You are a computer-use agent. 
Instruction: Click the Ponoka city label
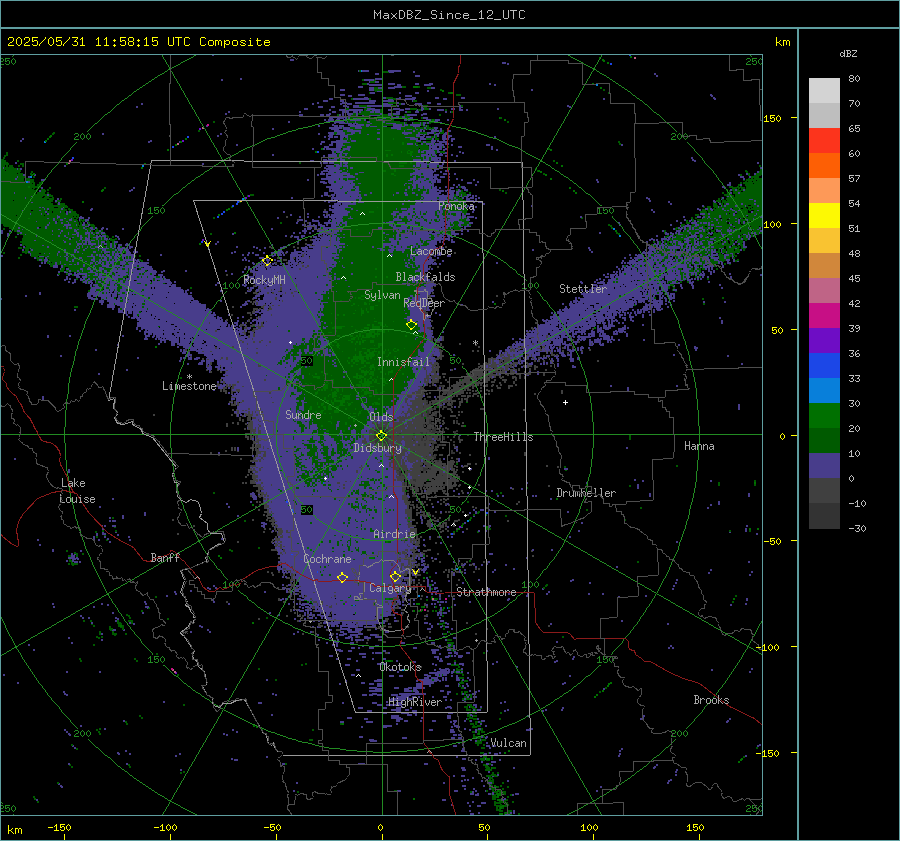456,206
